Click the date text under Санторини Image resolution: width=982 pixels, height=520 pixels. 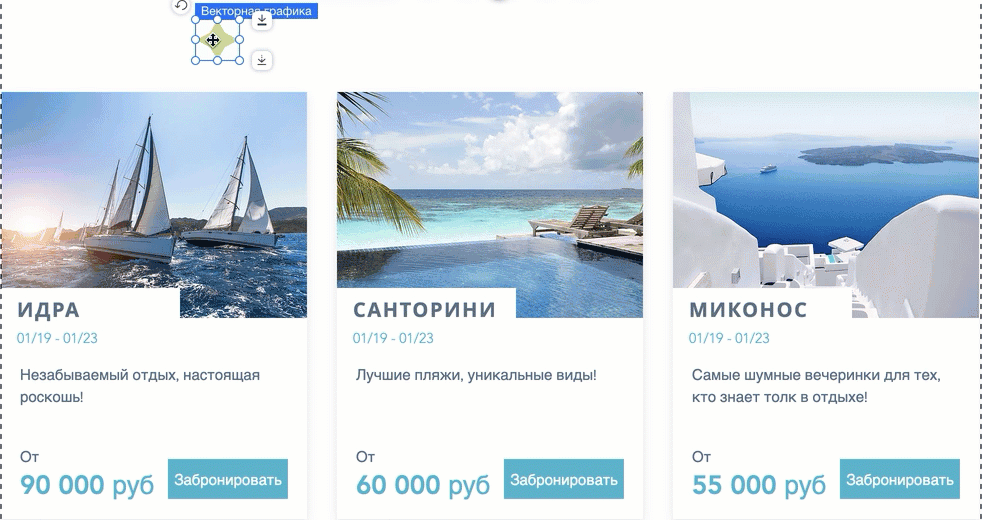393,338
